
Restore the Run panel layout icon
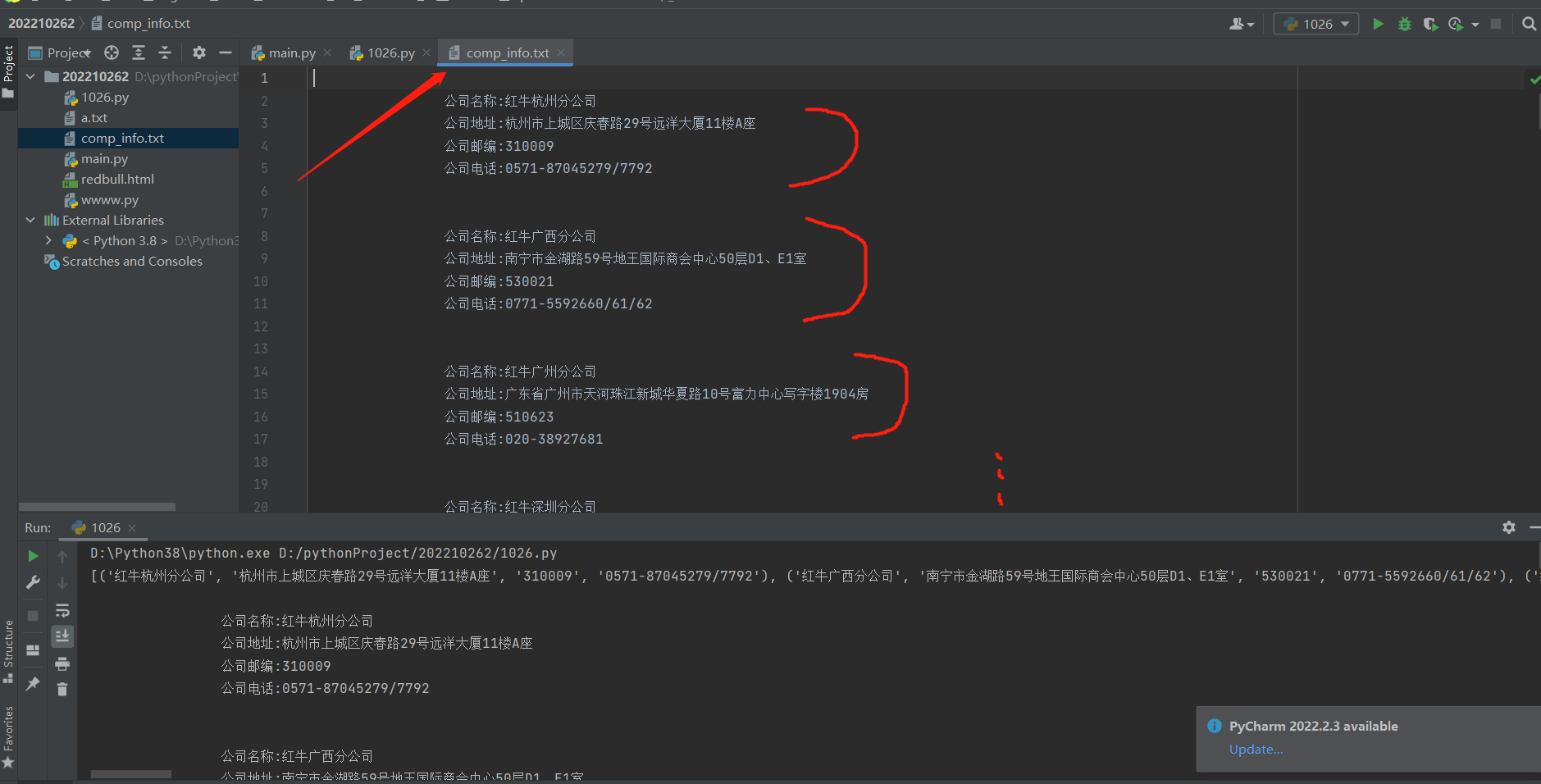tap(33, 650)
